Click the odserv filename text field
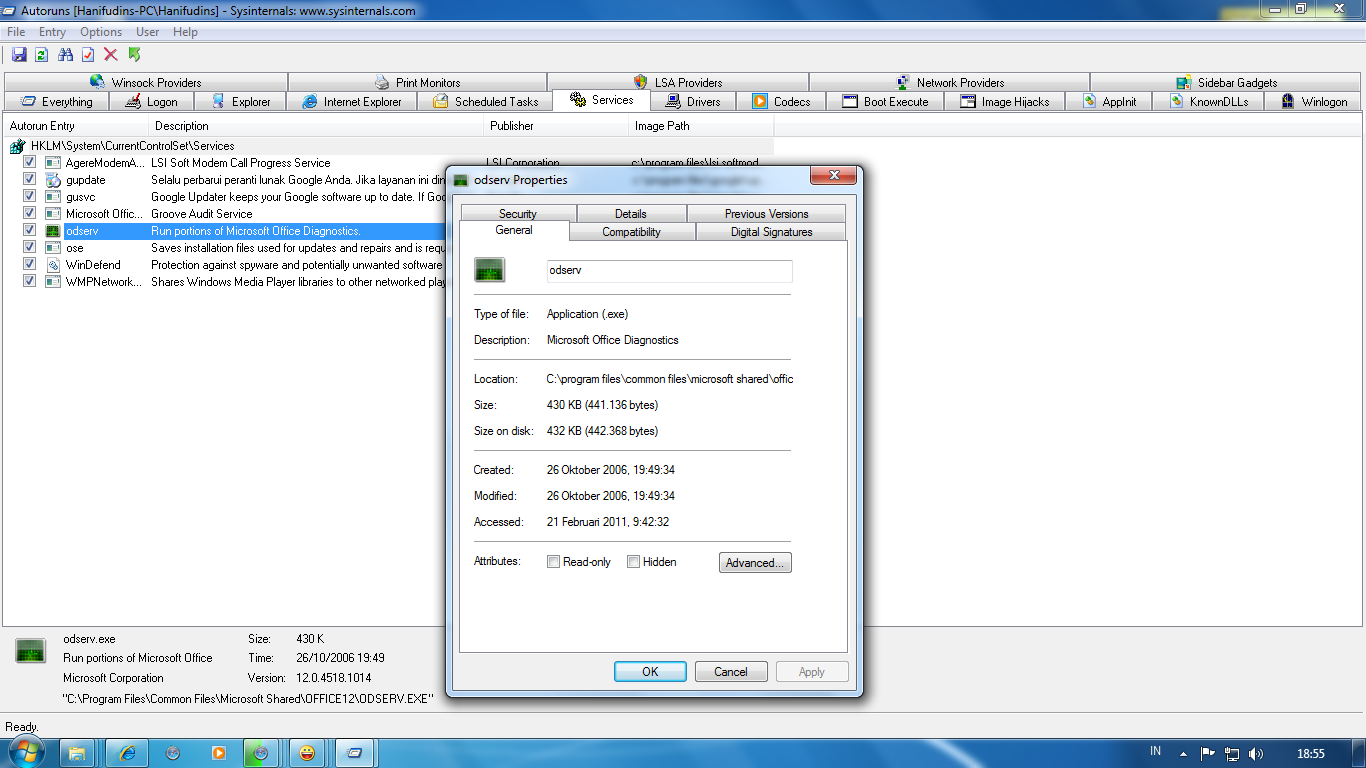1366x768 pixels. 669,271
